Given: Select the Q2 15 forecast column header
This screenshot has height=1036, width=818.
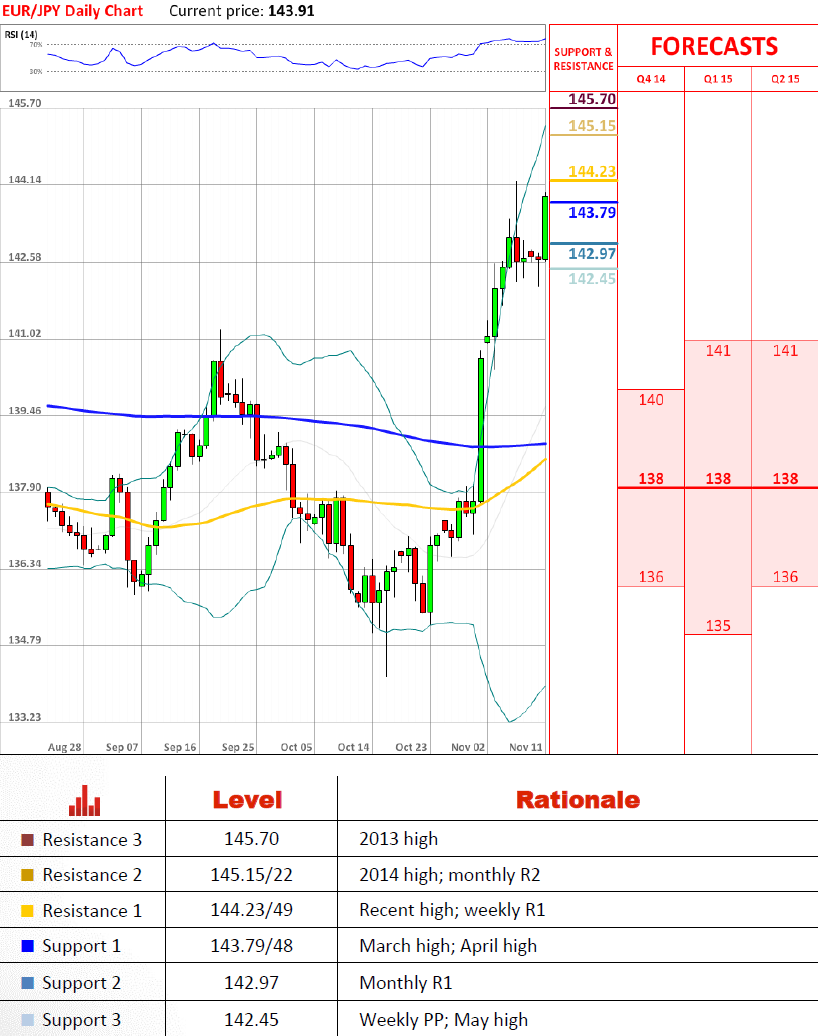Looking at the screenshot, I should coord(785,79).
